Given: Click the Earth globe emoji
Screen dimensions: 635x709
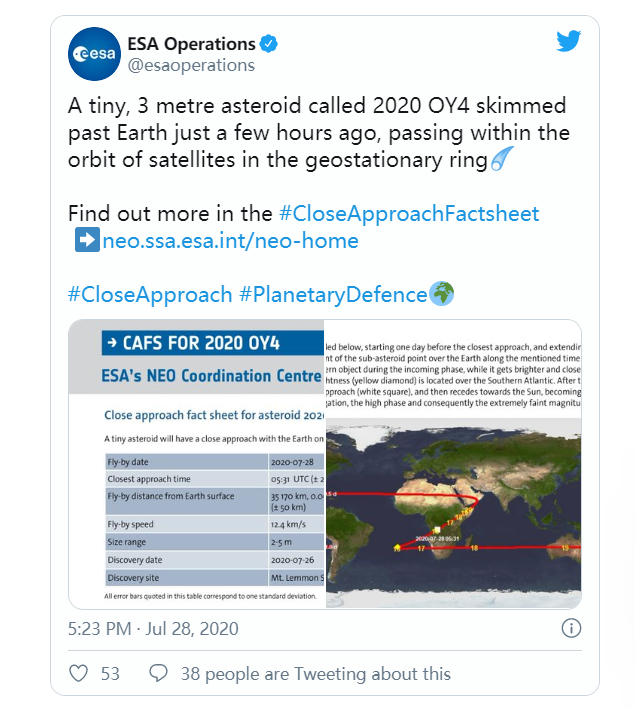Looking at the screenshot, I should tap(442, 294).
